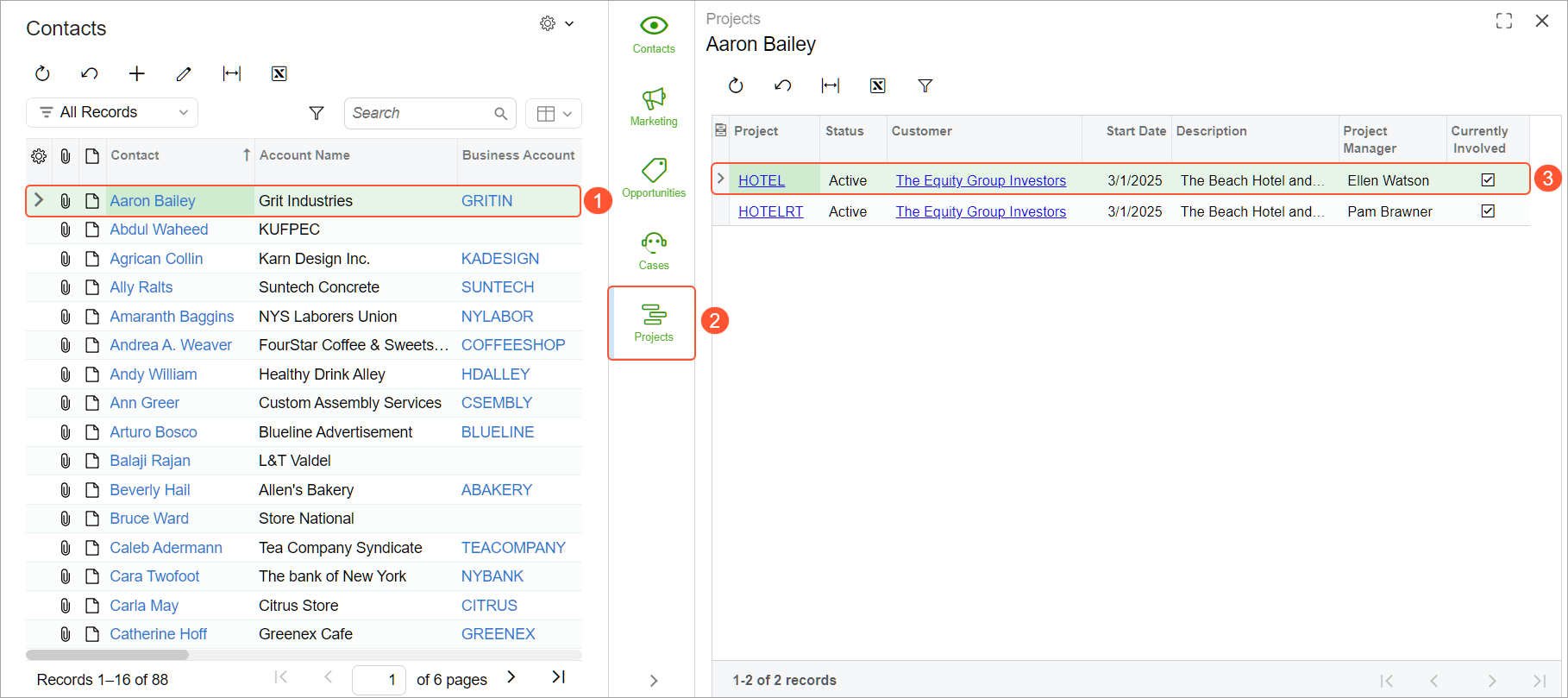The image size is (1568, 698).
Task: Click the edit pencil icon in Contacts toolbar
Action: pyautogui.click(x=184, y=74)
